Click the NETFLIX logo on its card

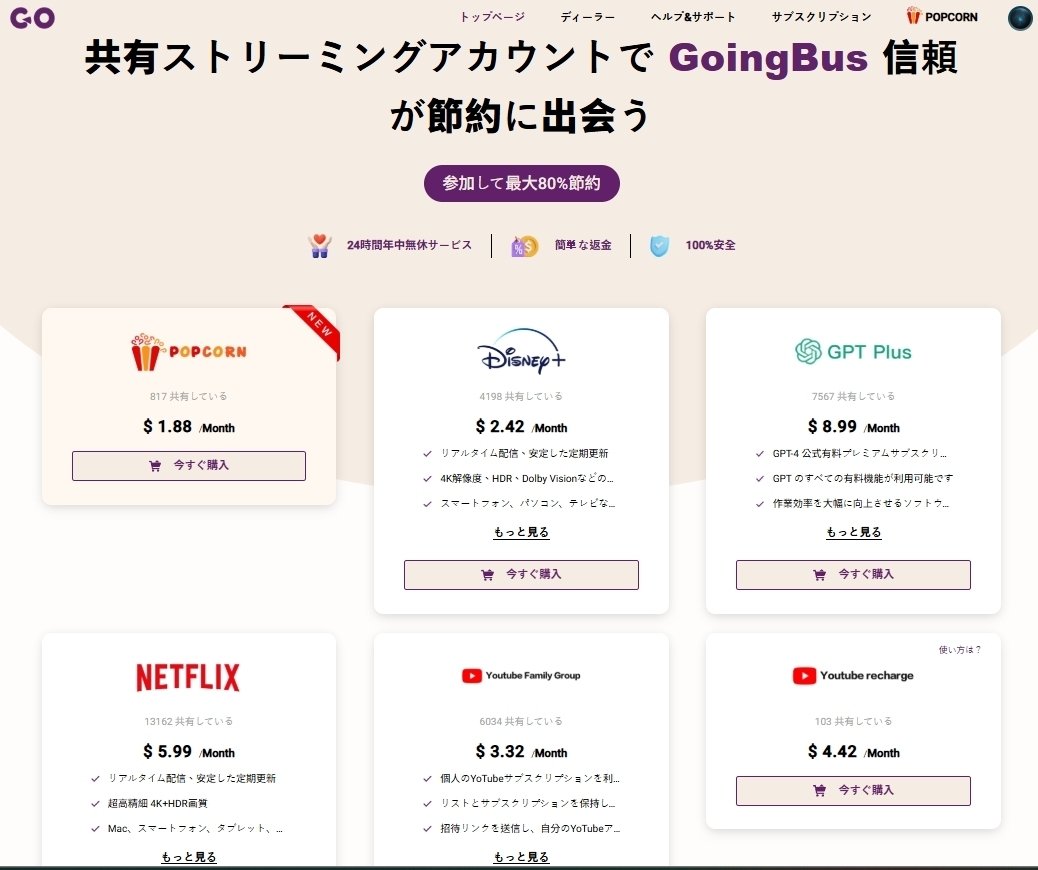(x=188, y=677)
